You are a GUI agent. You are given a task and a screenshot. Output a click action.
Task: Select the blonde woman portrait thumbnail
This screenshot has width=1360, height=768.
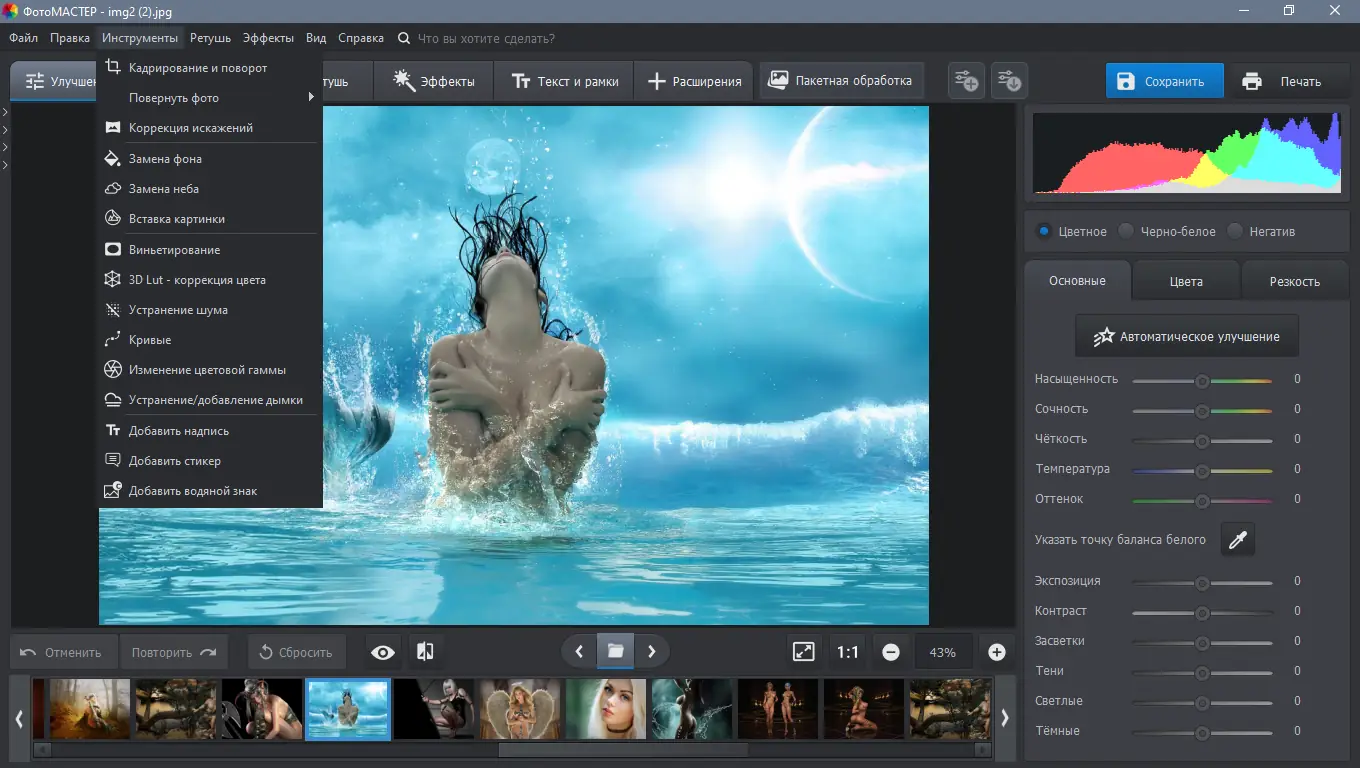click(x=605, y=709)
